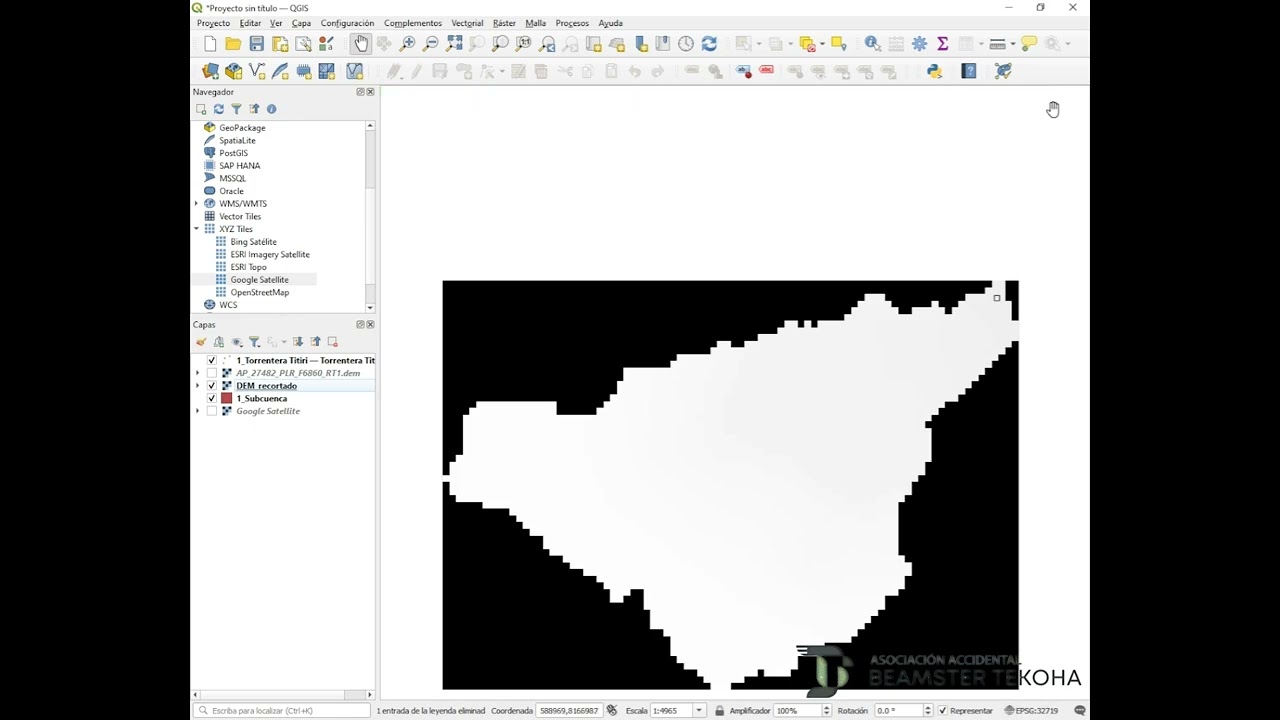Viewport: 1280px width, 720px height.
Task: Open Statistical Summary sigma icon
Action: click(x=942, y=44)
